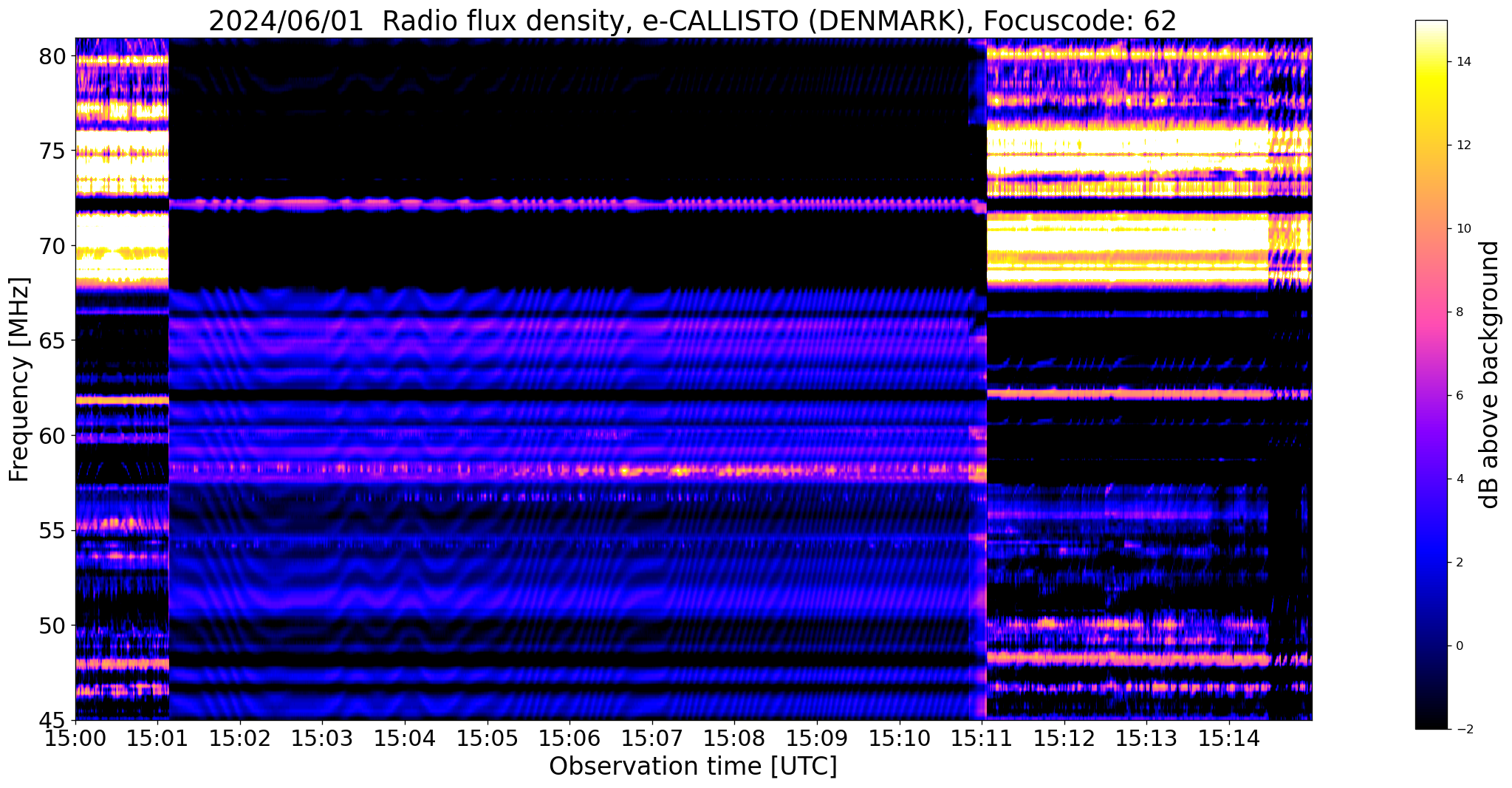Click the 15:03 time tick label

click(323, 739)
